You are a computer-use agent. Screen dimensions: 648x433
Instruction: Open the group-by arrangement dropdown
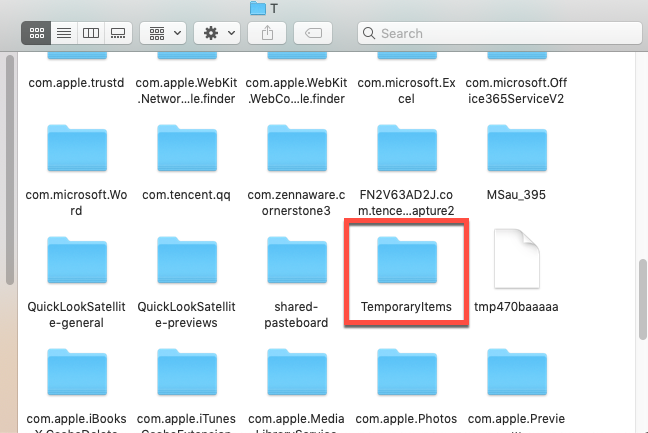164,33
